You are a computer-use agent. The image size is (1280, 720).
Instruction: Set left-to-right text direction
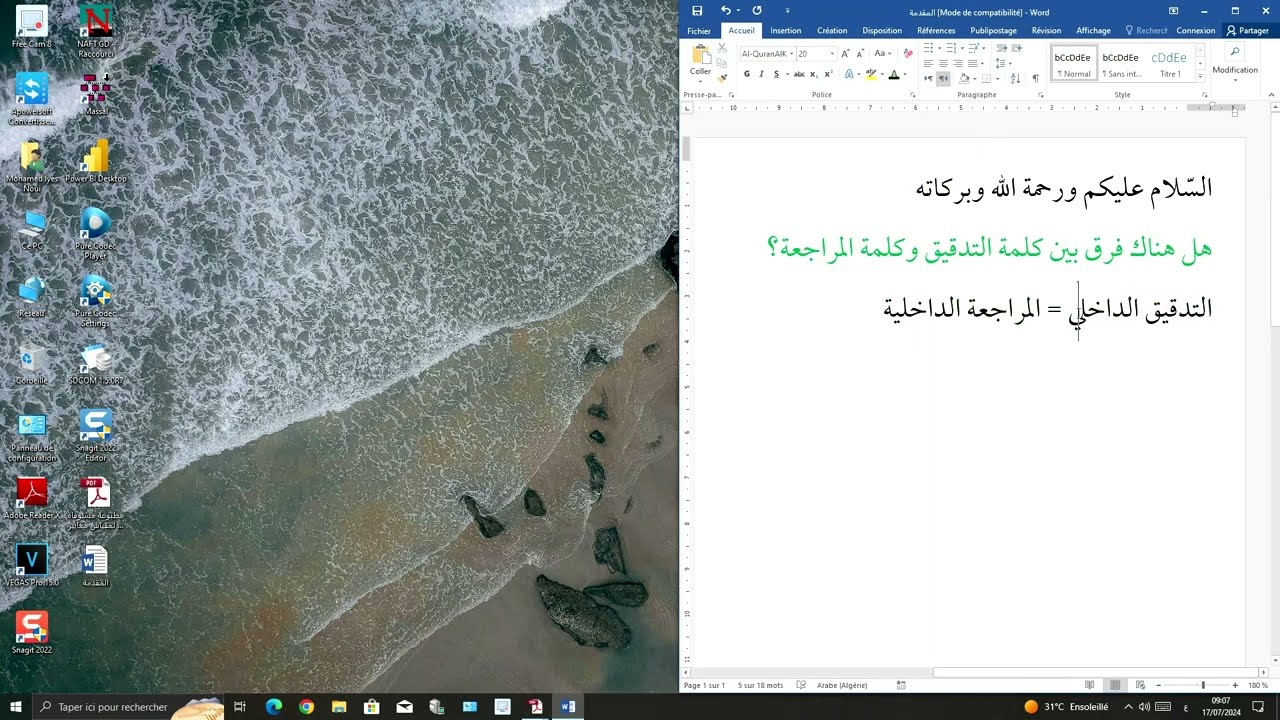pyautogui.click(x=928, y=78)
